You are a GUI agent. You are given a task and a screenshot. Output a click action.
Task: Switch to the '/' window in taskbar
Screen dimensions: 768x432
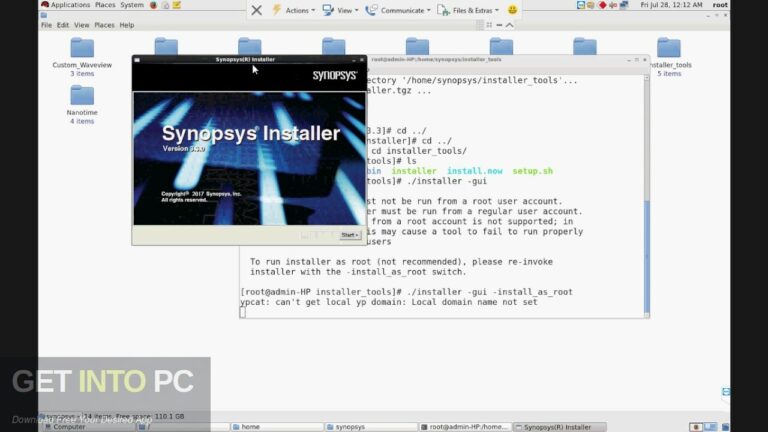pos(182,427)
